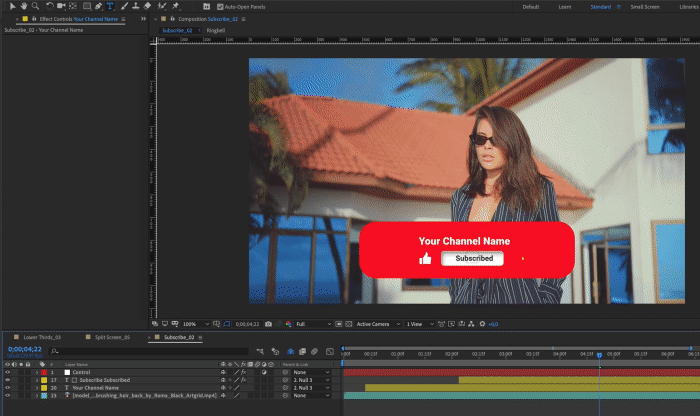The height and width of the screenshot is (416, 700).
Task: Enable motion blur for timeline
Action: pyautogui.click(x=314, y=352)
